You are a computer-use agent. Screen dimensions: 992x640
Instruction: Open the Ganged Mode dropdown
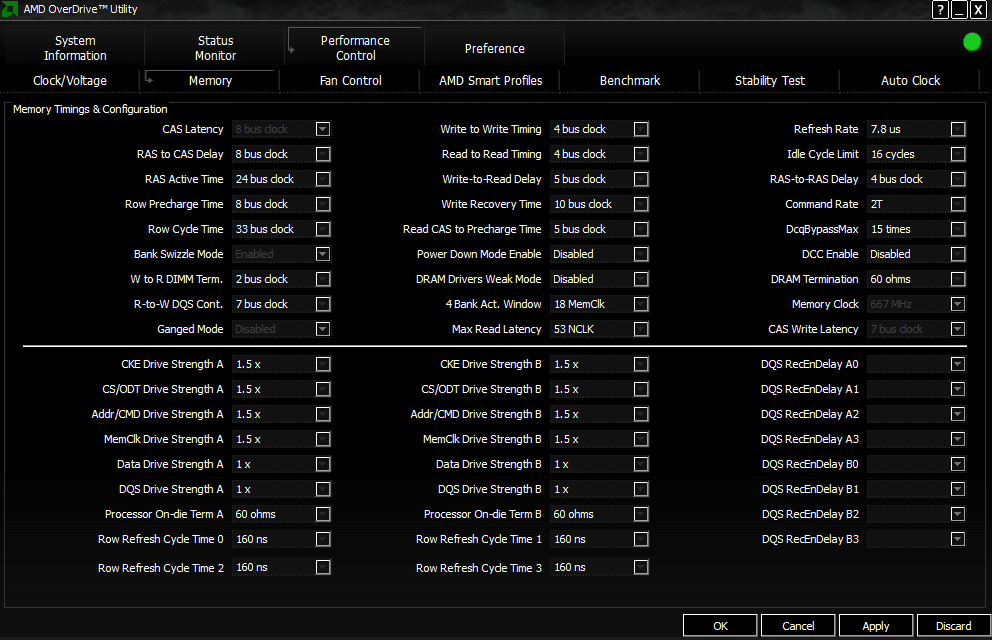(323, 329)
